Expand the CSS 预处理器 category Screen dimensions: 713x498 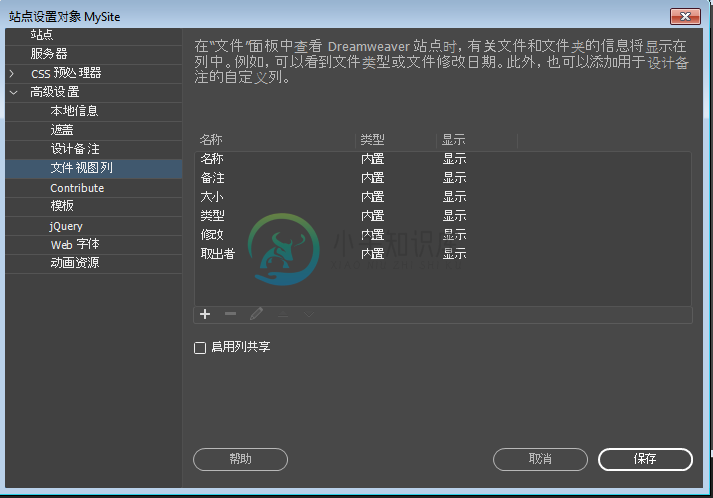click(x=12, y=73)
